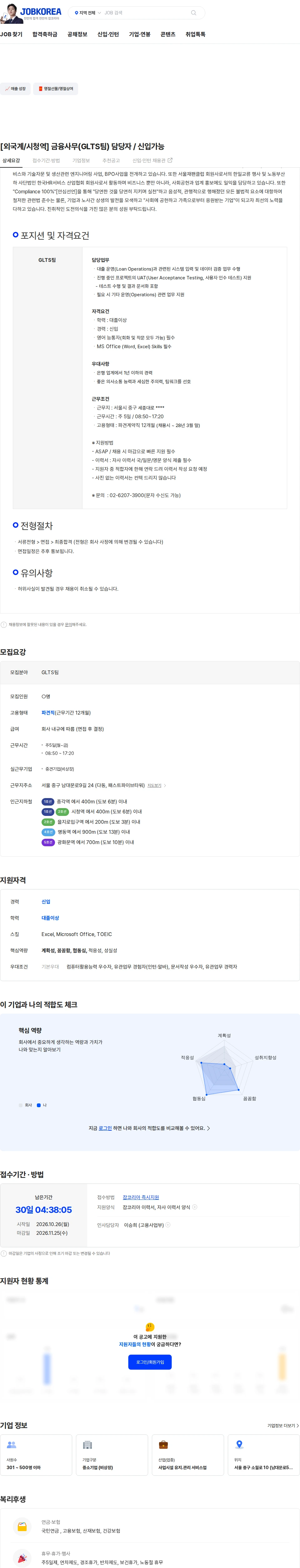Click the emoji above 이 공고에 지원한
Viewport: 300px width, 1568px height.
click(150, 1326)
